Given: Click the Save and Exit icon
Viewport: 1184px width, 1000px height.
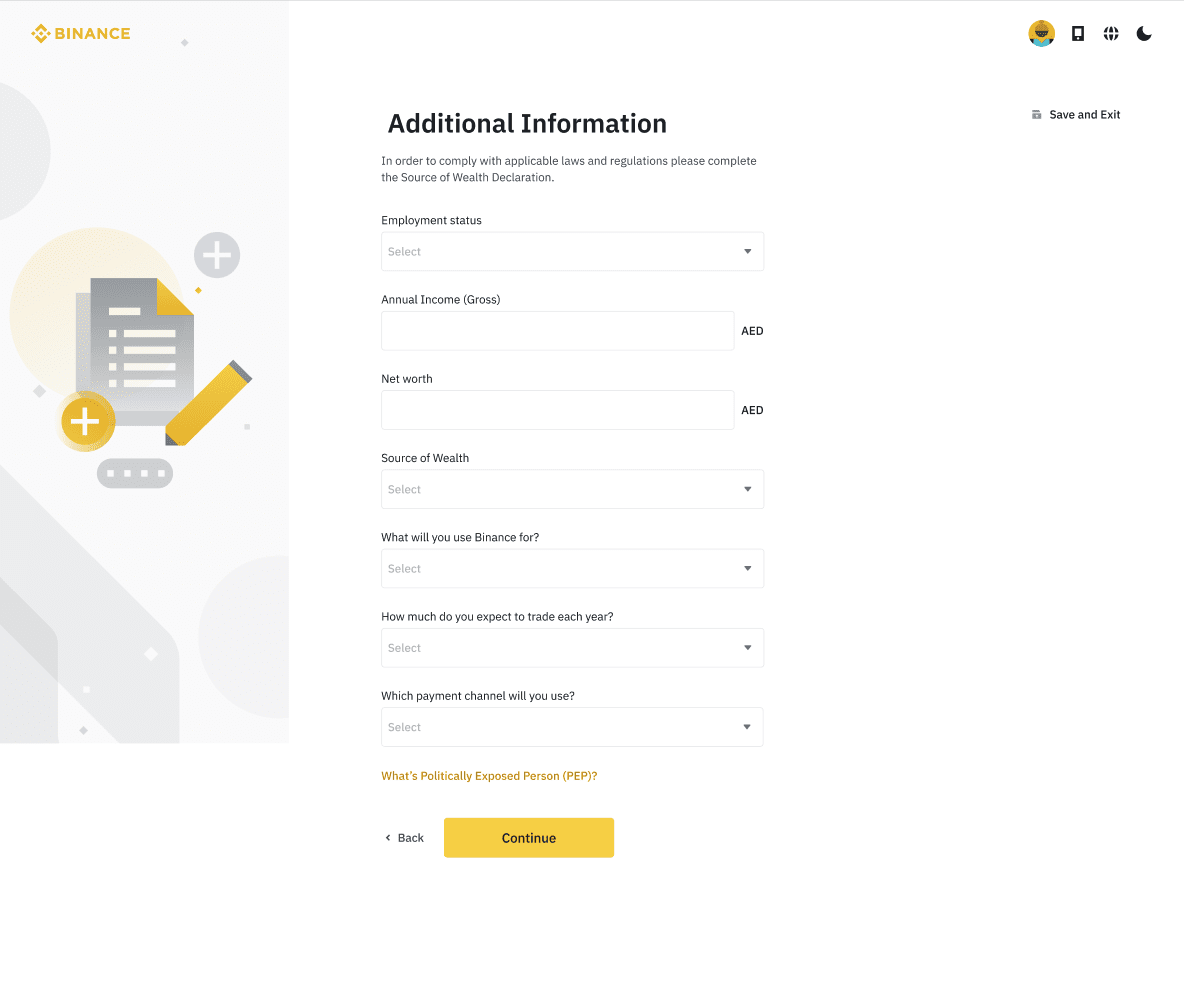Looking at the screenshot, I should click(x=1037, y=115).
